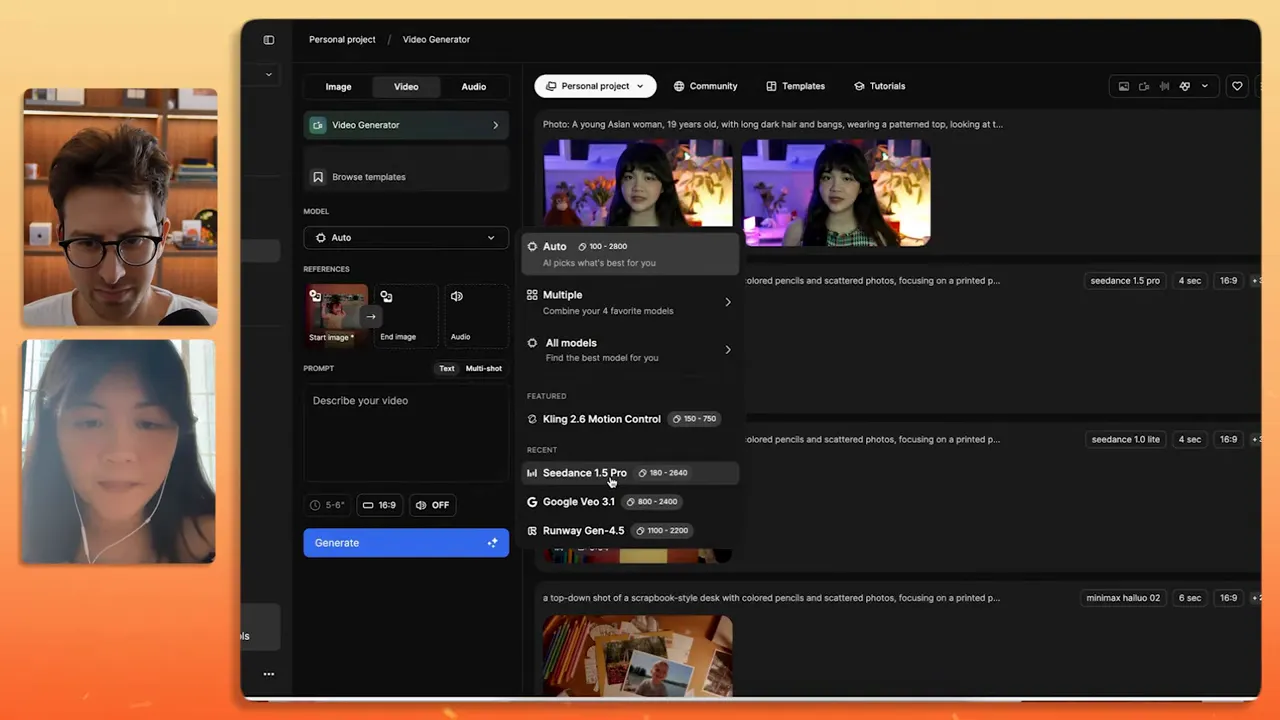Open the Model Auto dropdown
The image size is (1280, 720).
pyautogui.click(x=406, y=238)
